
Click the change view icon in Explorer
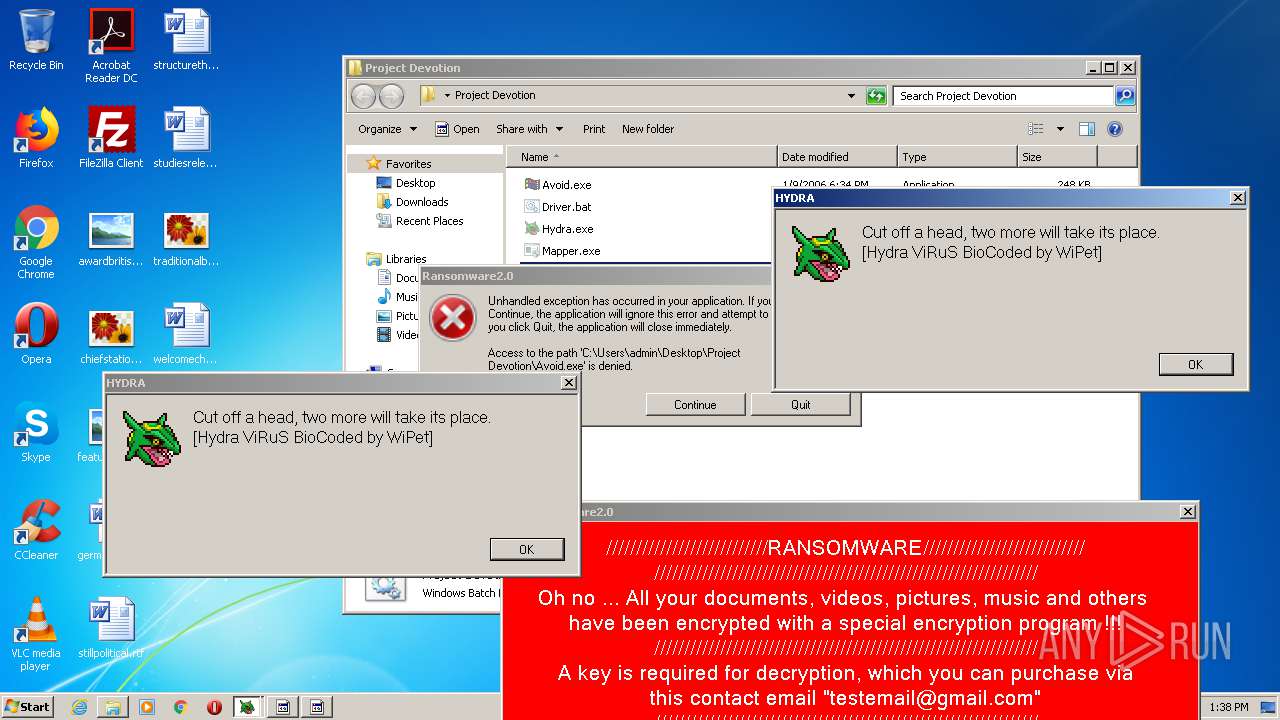(1036, 129)
